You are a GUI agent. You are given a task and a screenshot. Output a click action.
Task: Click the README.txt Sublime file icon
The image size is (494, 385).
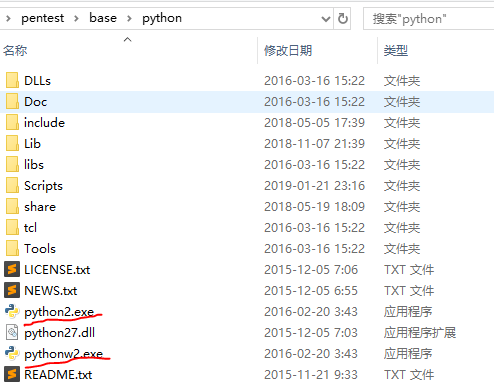pyautogui.click(x=12, y=374)
